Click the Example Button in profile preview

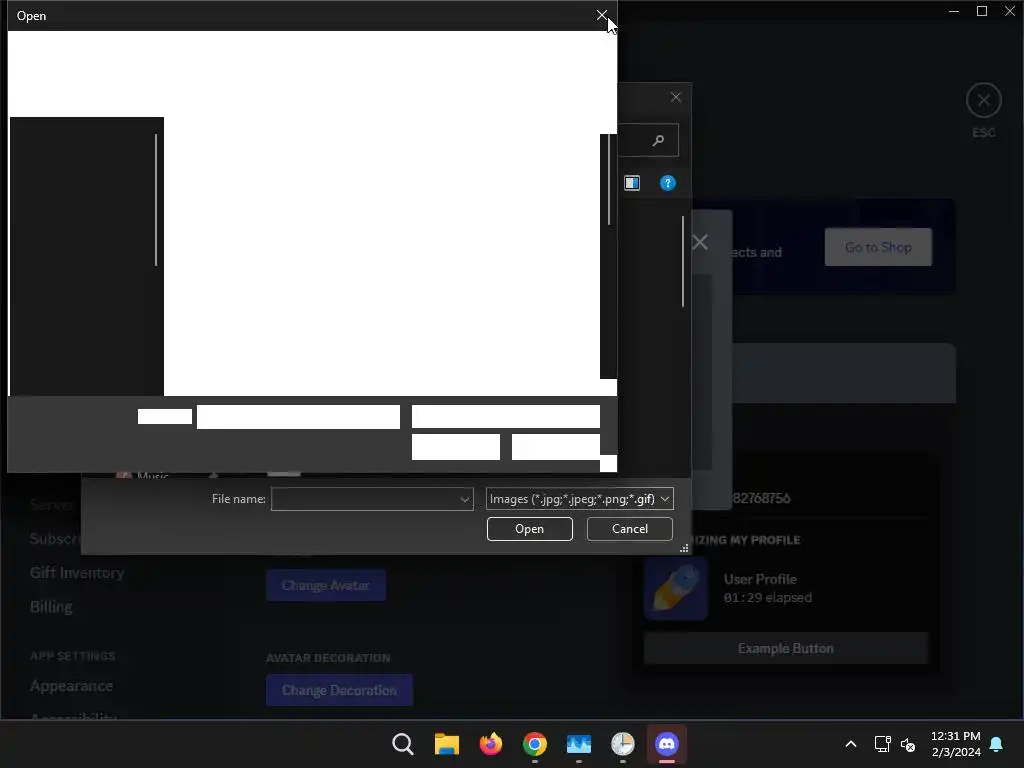786,648
